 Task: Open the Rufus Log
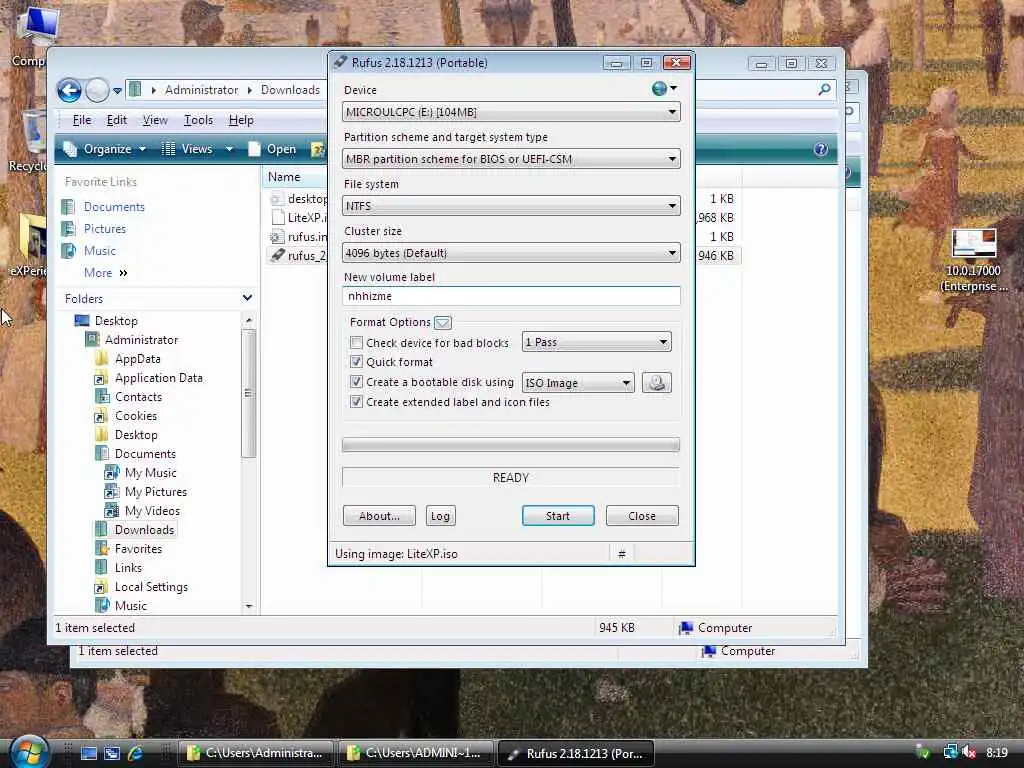pos(440,516)
